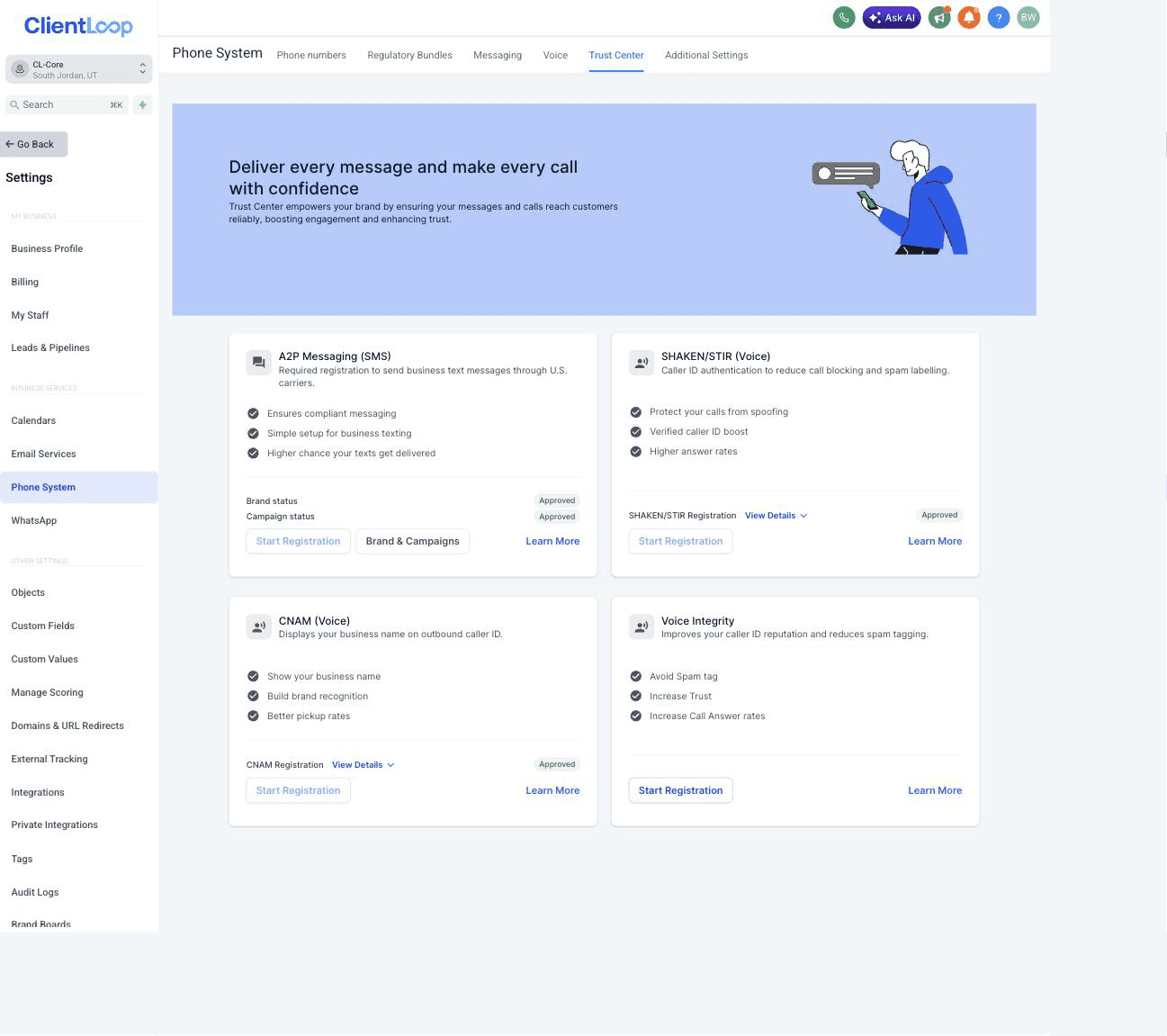Image resolution: width=1167 pixels, height=1036 pixels.
Task: Open the CL-Core location switcher dropdown
Action: click(x=79, y=69)
